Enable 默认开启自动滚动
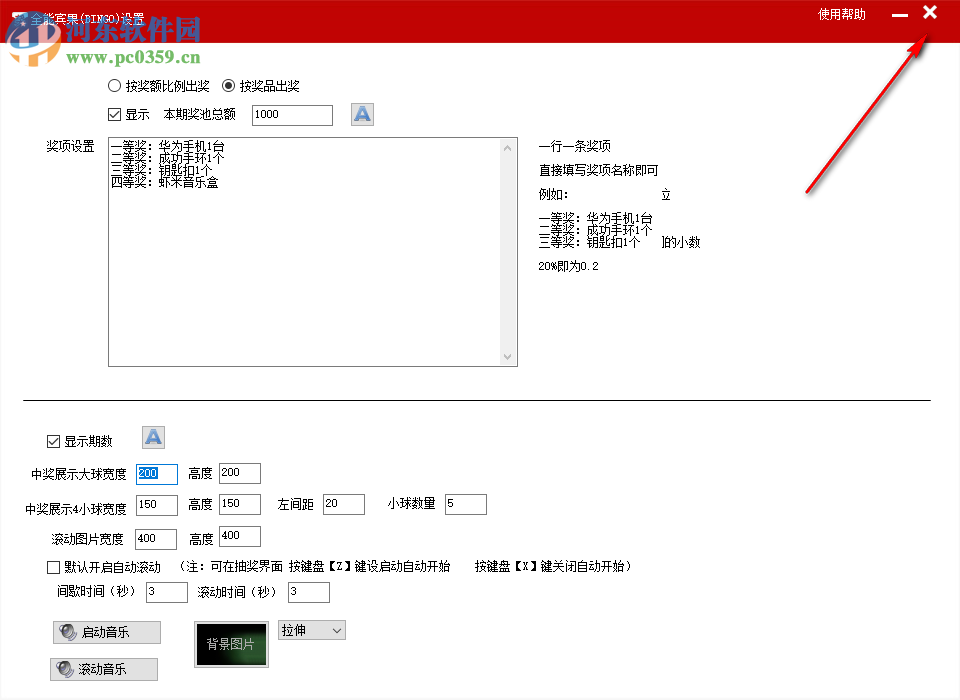Viewport: 960px width, 700px height. click(x=54, y=567)
